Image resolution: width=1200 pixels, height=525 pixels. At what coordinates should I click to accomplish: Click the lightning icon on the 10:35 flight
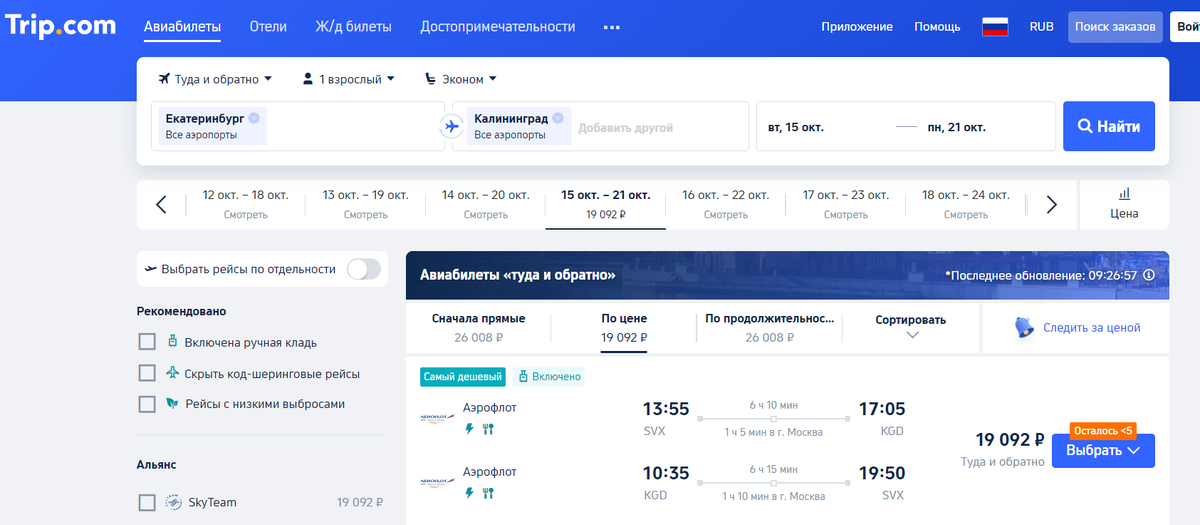(x=469, y=493)
